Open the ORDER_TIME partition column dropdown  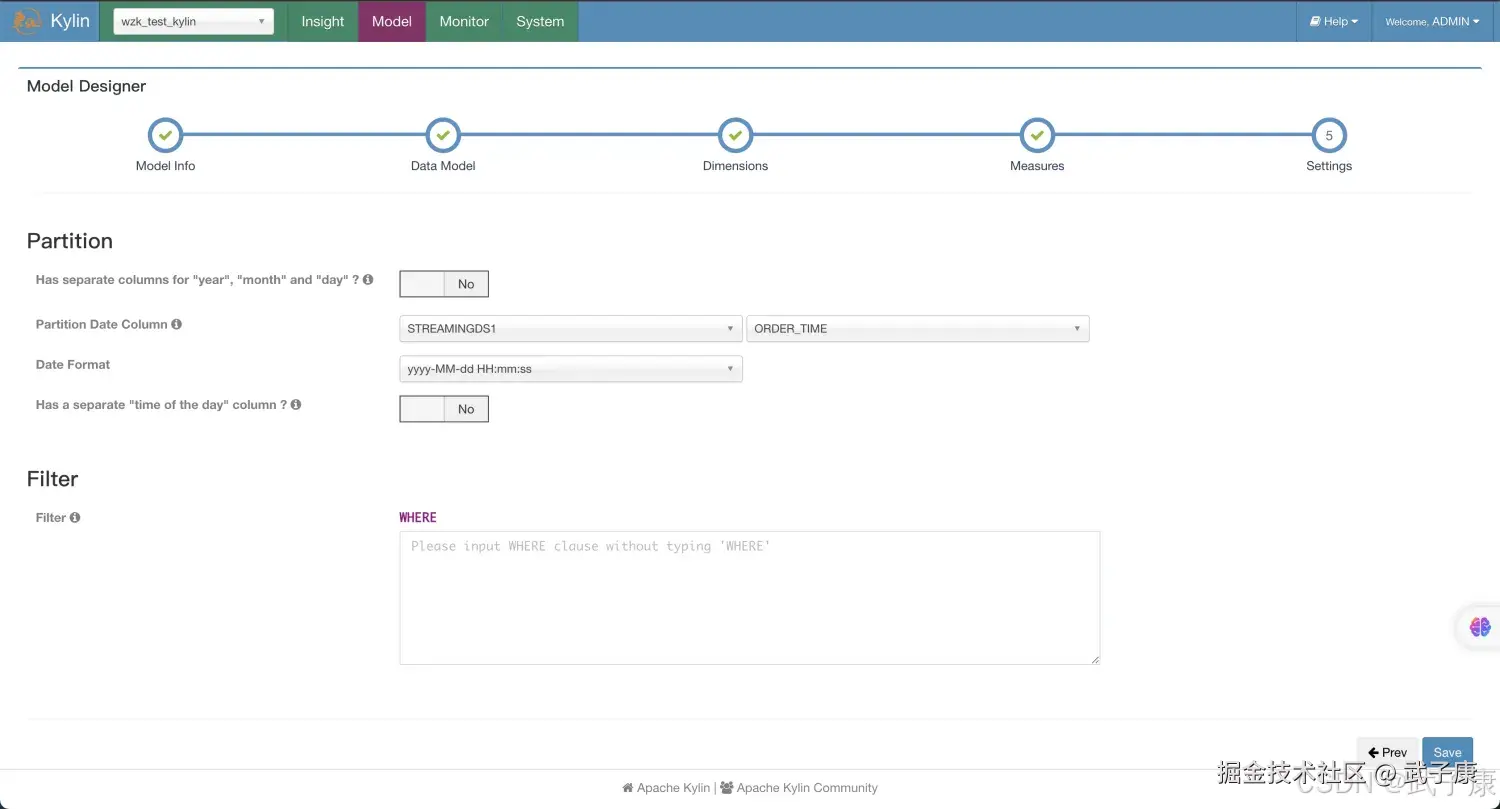(917, 328)
